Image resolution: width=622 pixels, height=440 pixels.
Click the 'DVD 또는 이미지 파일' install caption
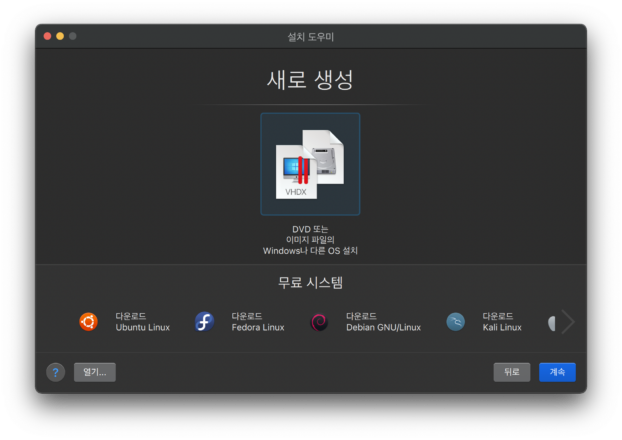pos(310,240)
